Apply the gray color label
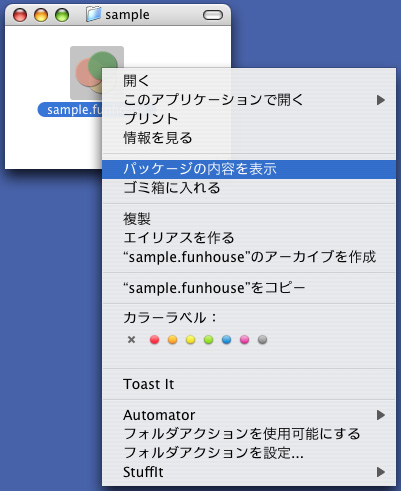 pyautogui.click(x=262, y=340)
